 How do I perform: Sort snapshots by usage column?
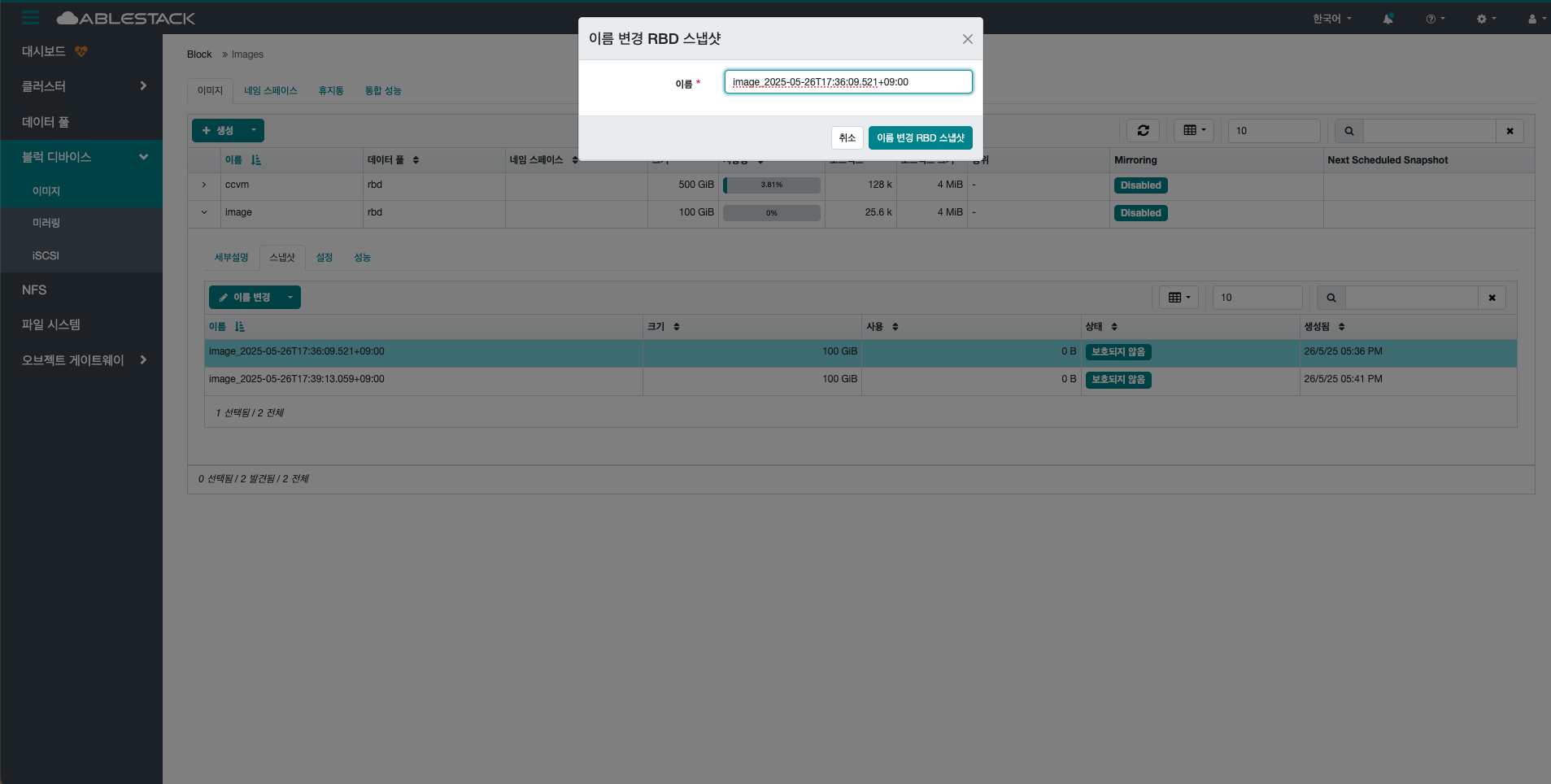tap(895, 327)
